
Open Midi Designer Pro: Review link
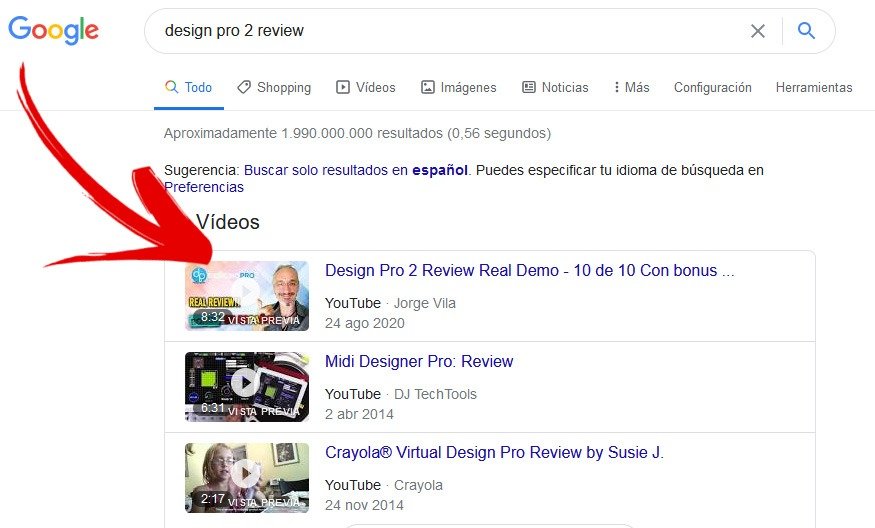tap(419, 361)
